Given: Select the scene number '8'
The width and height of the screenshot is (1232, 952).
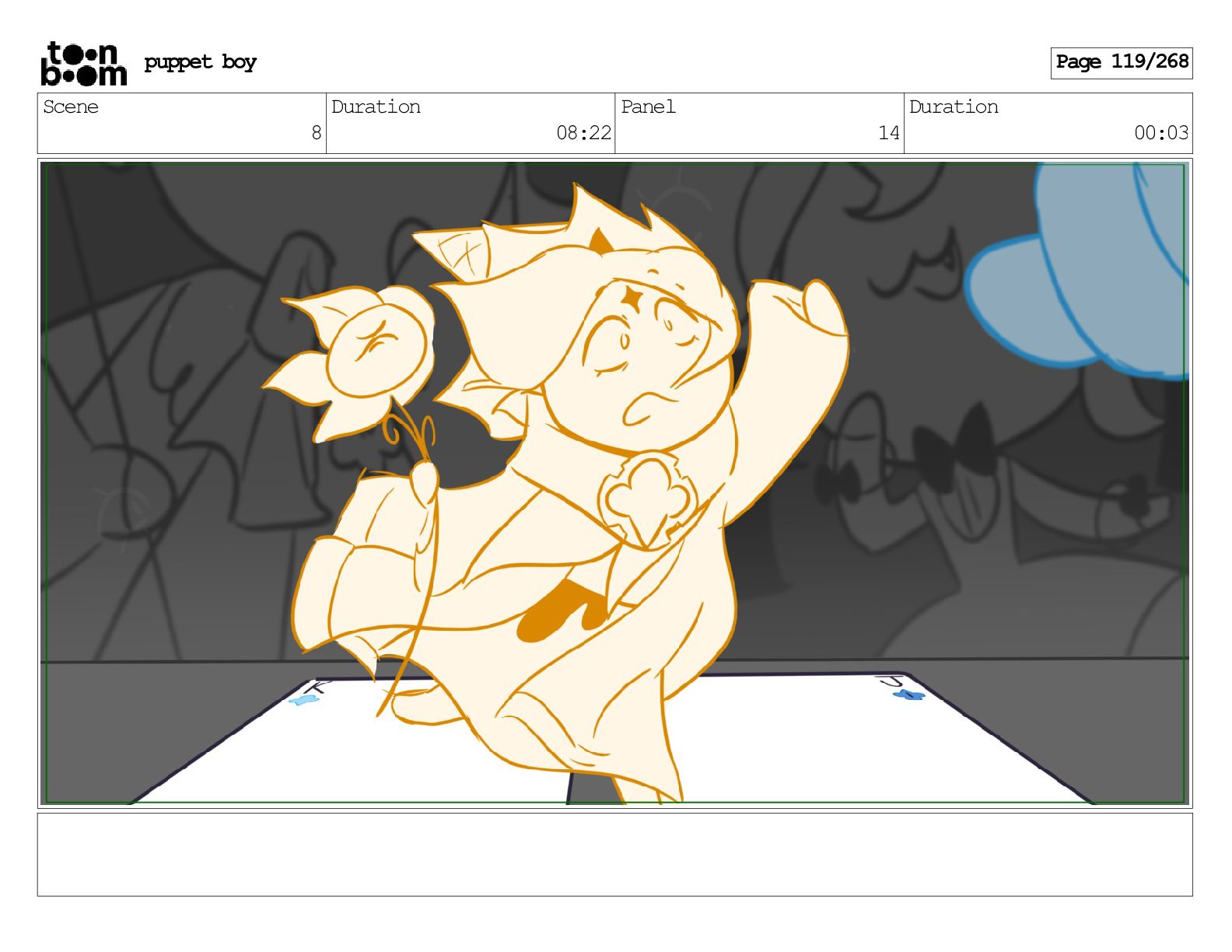Looking at the screenshot, I should (316, 133).
